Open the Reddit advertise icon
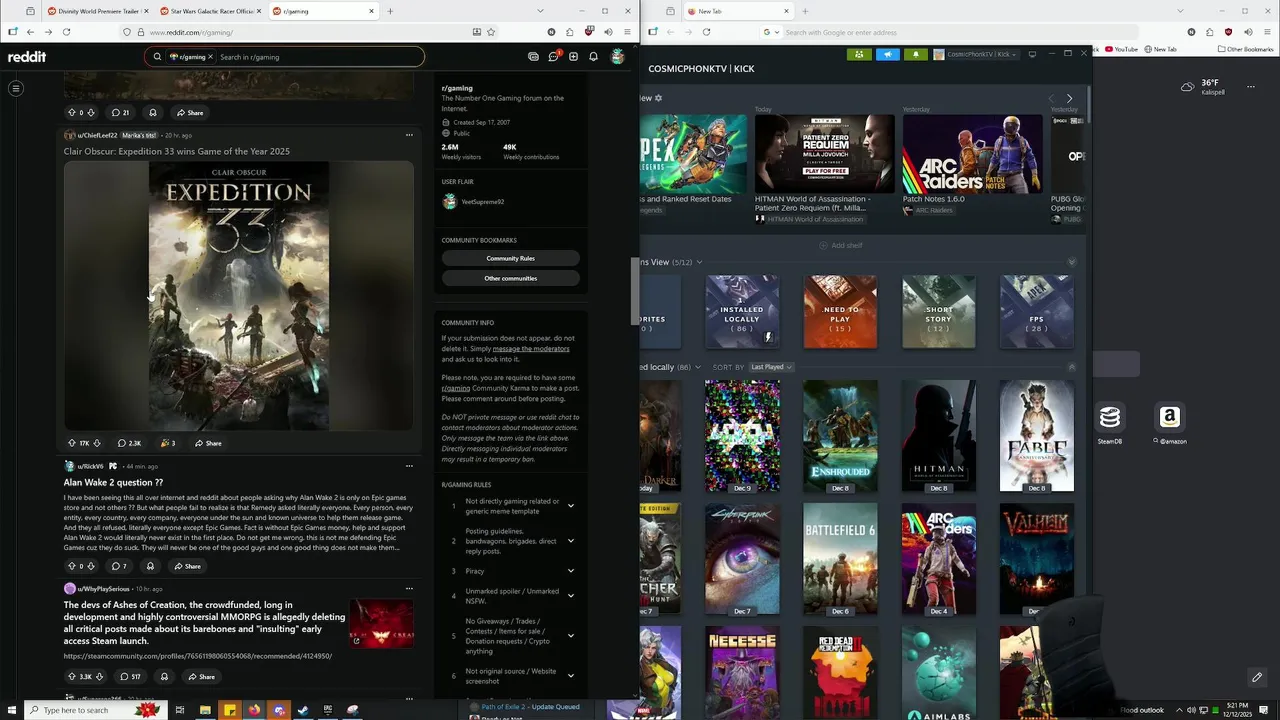This screenshot has width=1280, height=720. [533, 57]
